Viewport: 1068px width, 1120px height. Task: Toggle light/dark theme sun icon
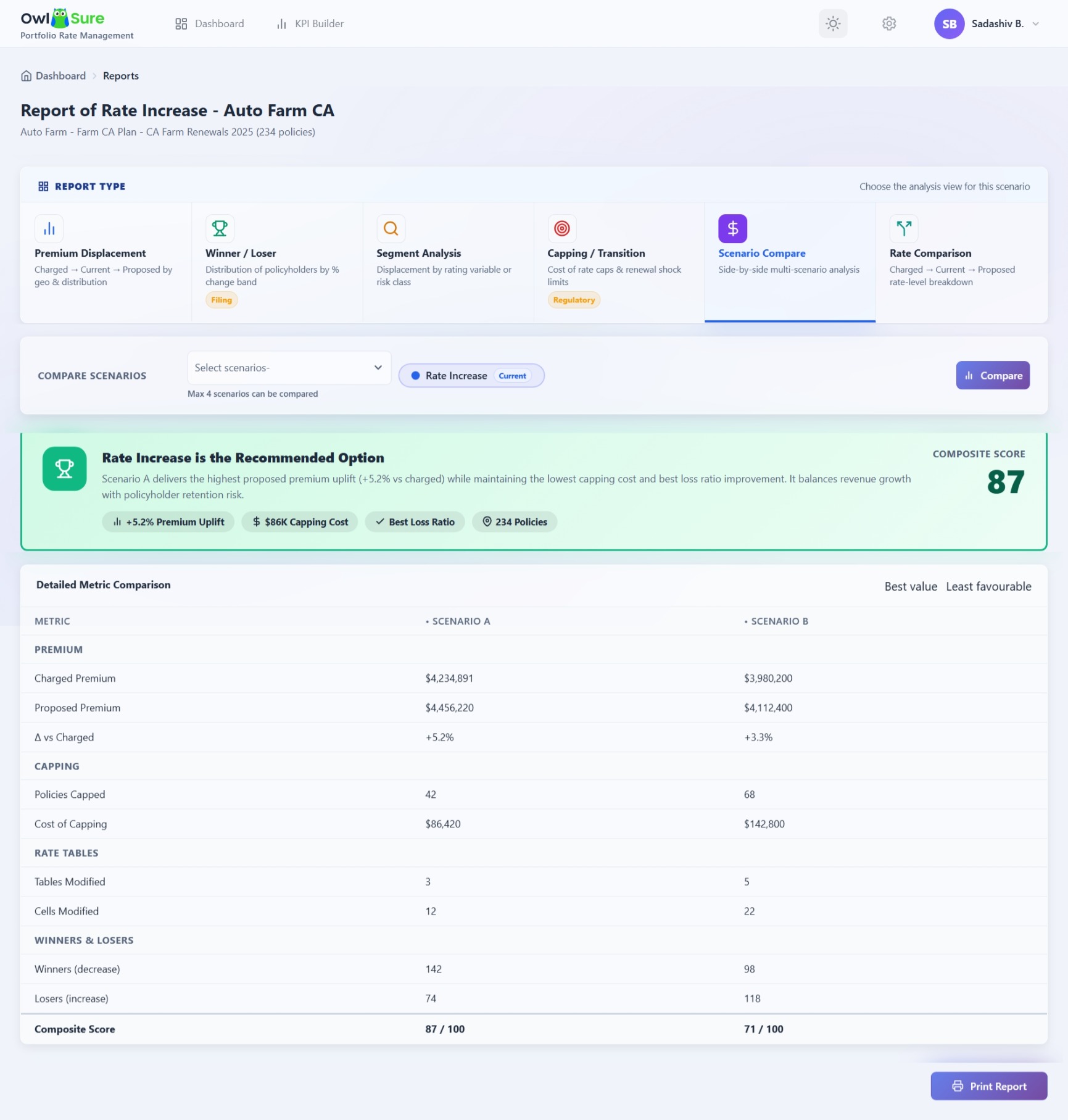[x=833, y=23]
